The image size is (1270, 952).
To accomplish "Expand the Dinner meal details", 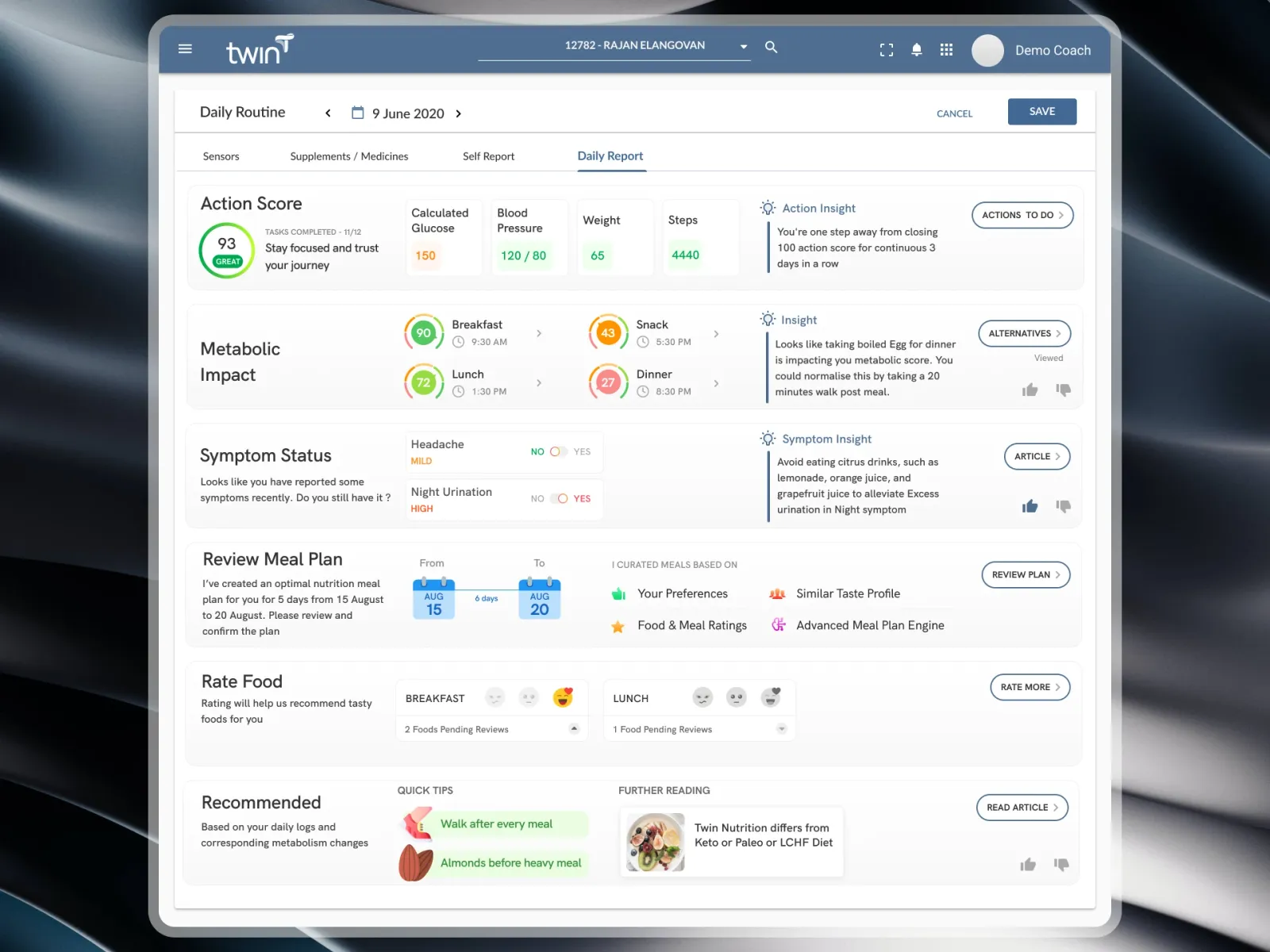I will coord(716,383).
